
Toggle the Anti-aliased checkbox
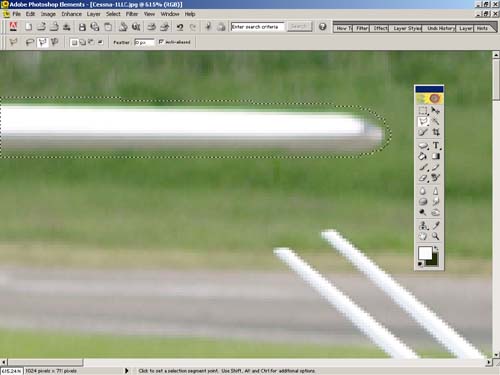[x=161, y=42]
